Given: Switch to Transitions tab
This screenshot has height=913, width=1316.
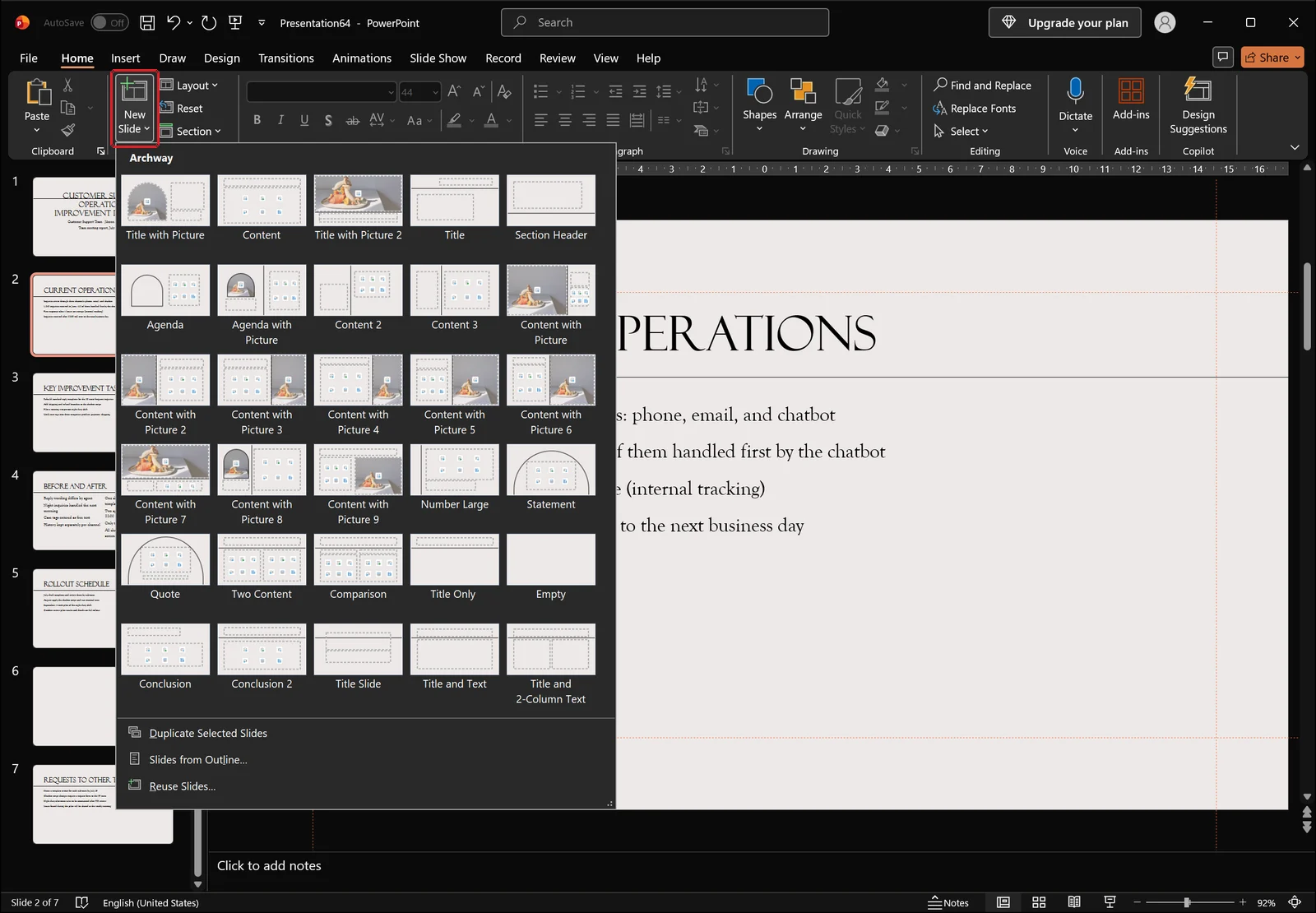Looking at the screenshot, I should [286, 58].
